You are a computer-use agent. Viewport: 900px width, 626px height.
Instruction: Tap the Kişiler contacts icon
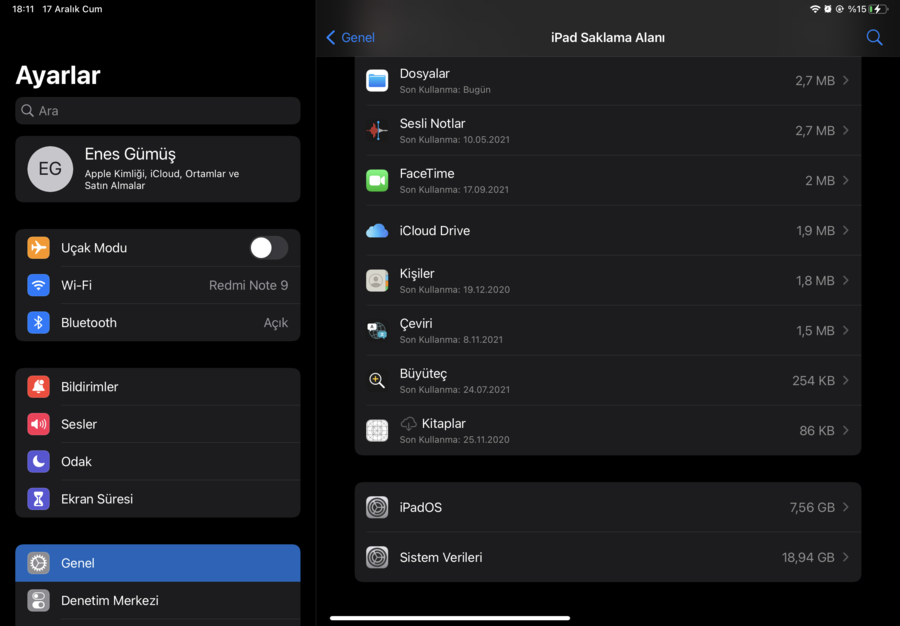pos(377,281)
